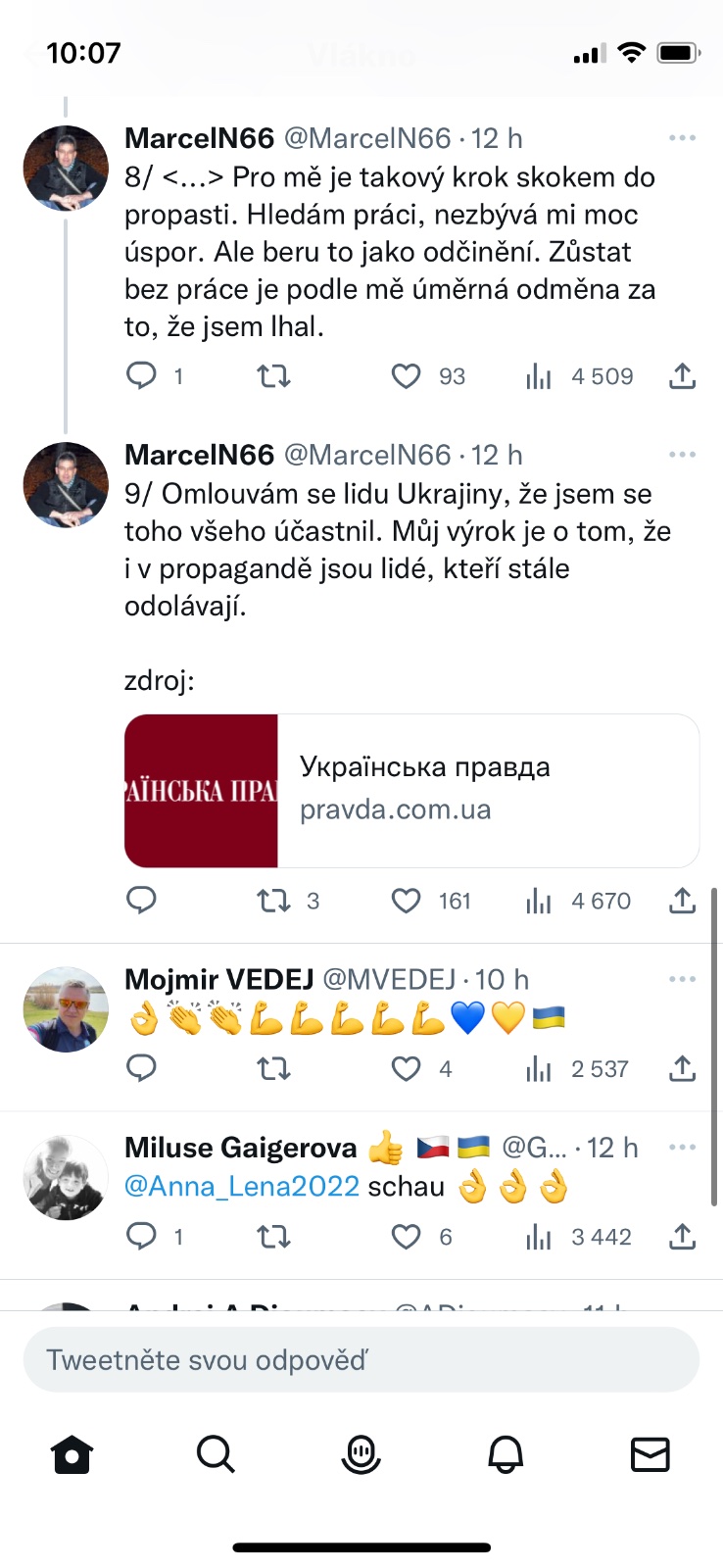The image size is (723, 1568).
Task: Reply to Miluse Gaigerova's tweet
Action: coord(142,1237)
